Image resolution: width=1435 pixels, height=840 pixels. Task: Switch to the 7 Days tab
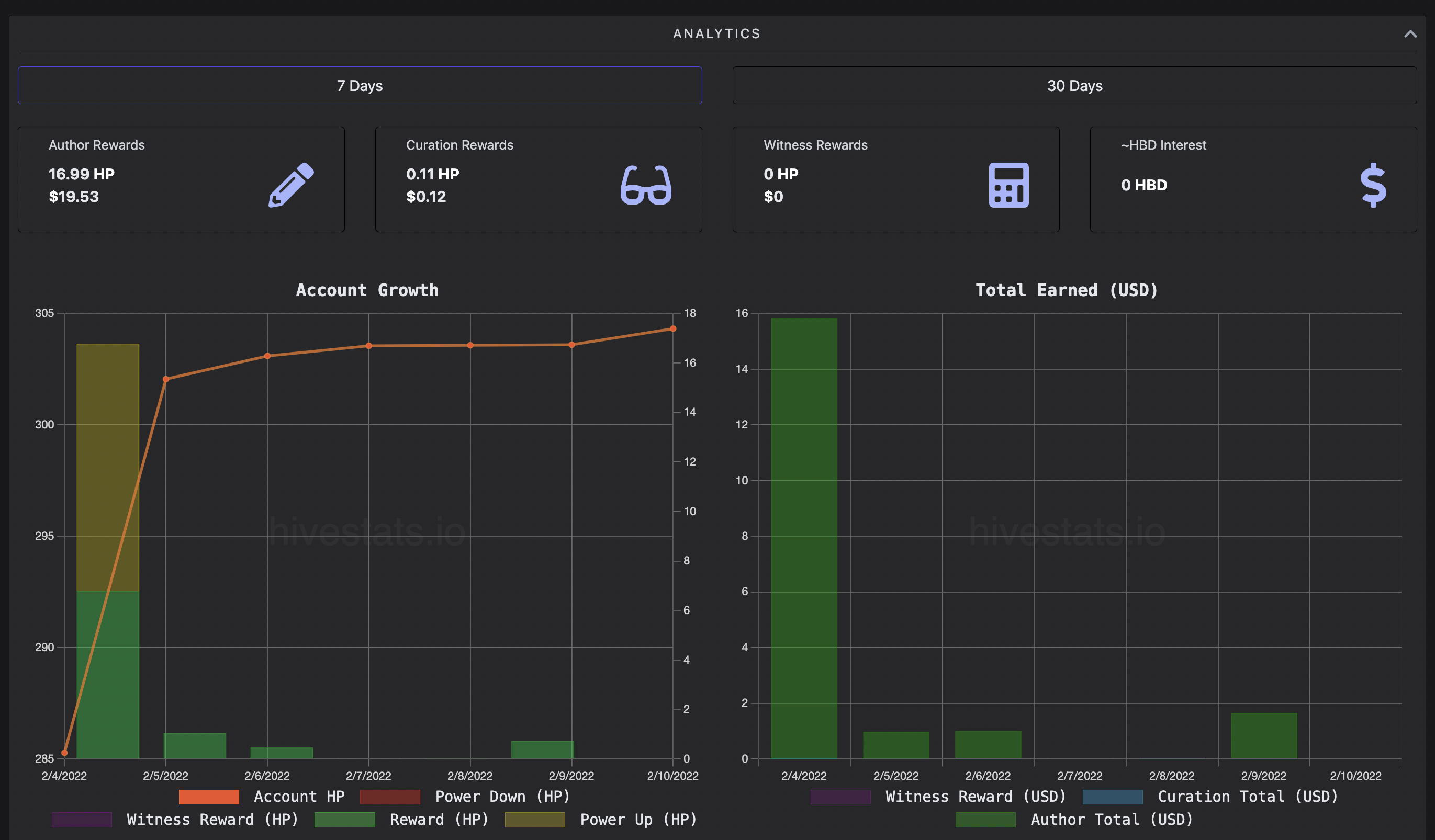point(360,85)
